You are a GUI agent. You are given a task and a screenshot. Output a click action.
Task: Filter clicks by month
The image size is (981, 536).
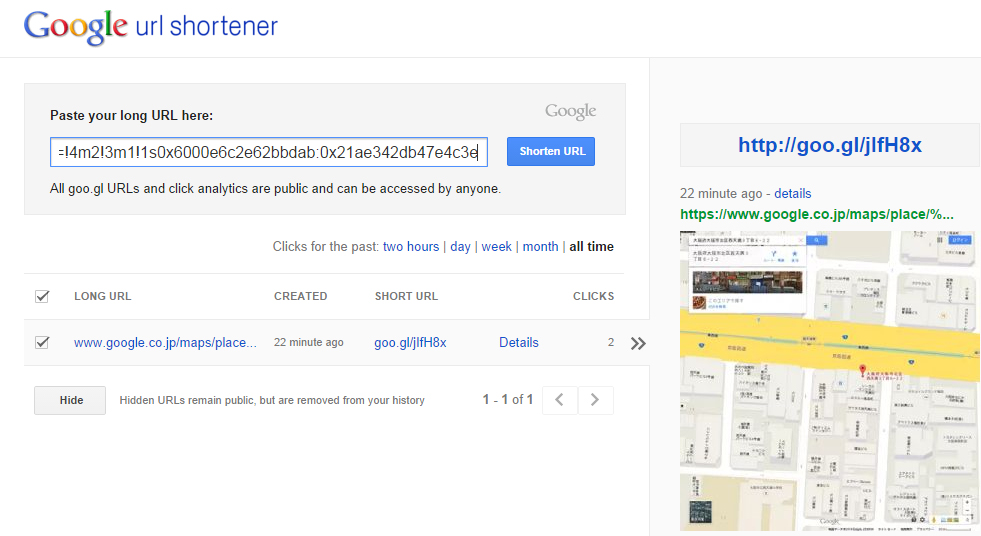click(x=540, y=246)
